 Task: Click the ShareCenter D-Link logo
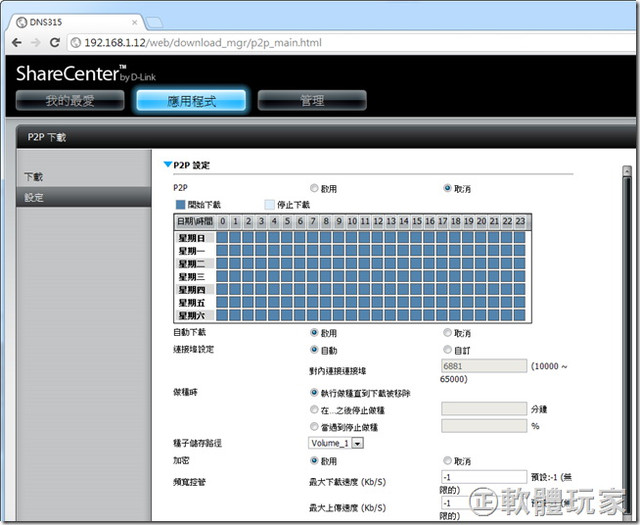click(x=87, y=73)
